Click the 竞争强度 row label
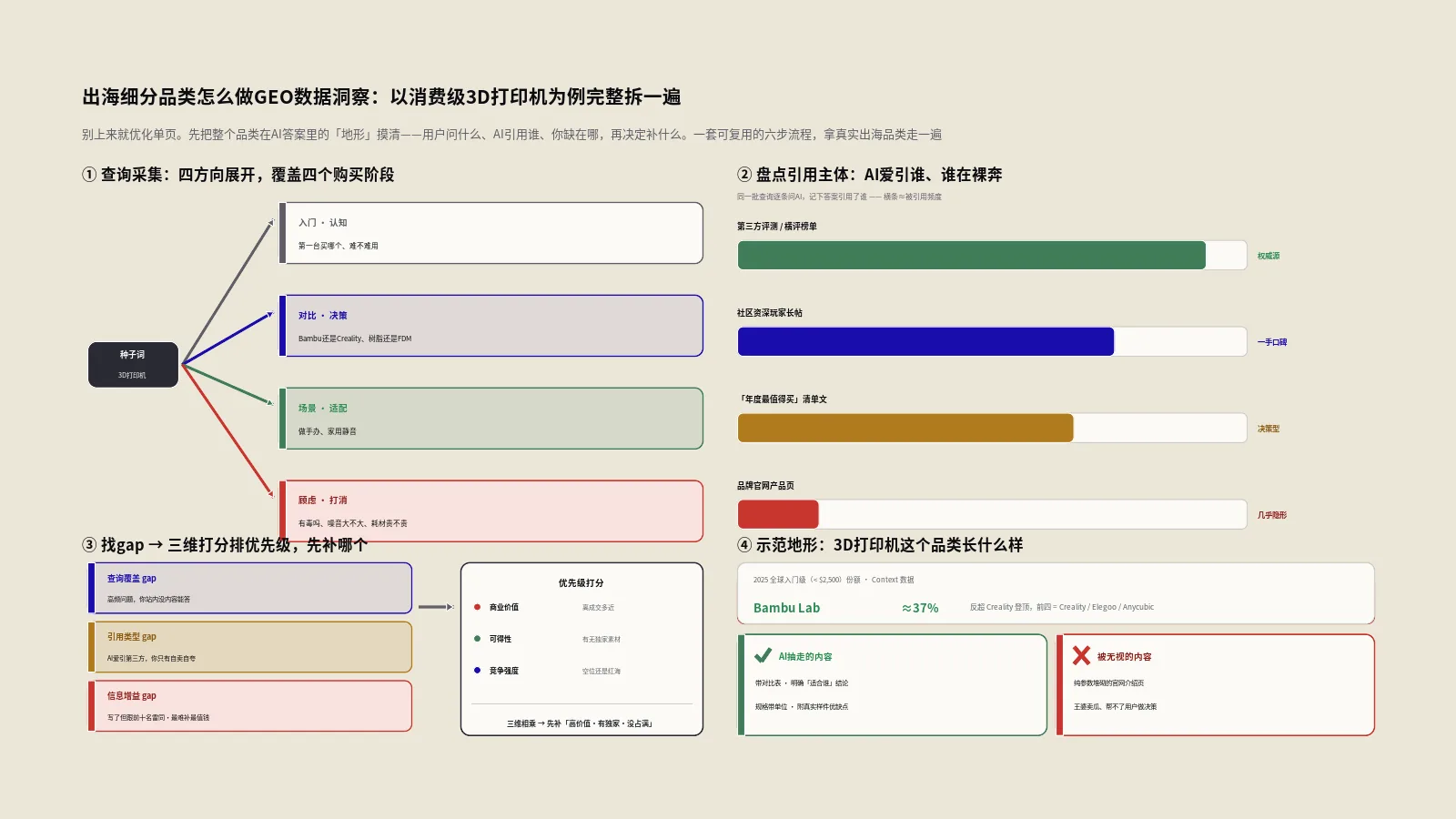The width and height of the screenshot is (1456, 819). (x=504, y=671)
